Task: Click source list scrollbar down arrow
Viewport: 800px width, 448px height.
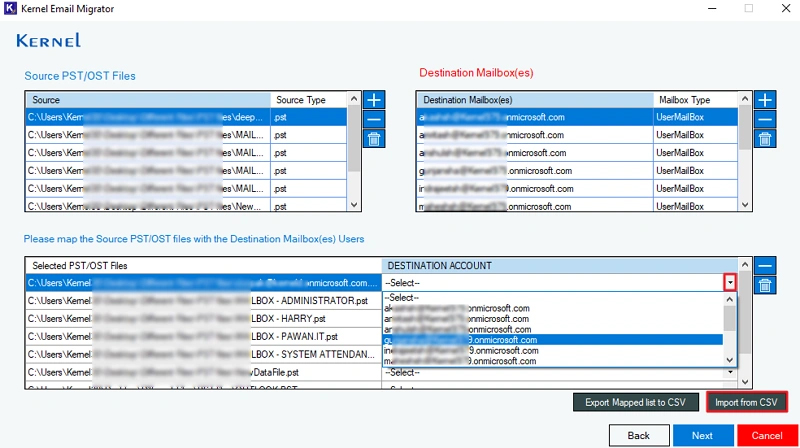Action: [354, 205]
